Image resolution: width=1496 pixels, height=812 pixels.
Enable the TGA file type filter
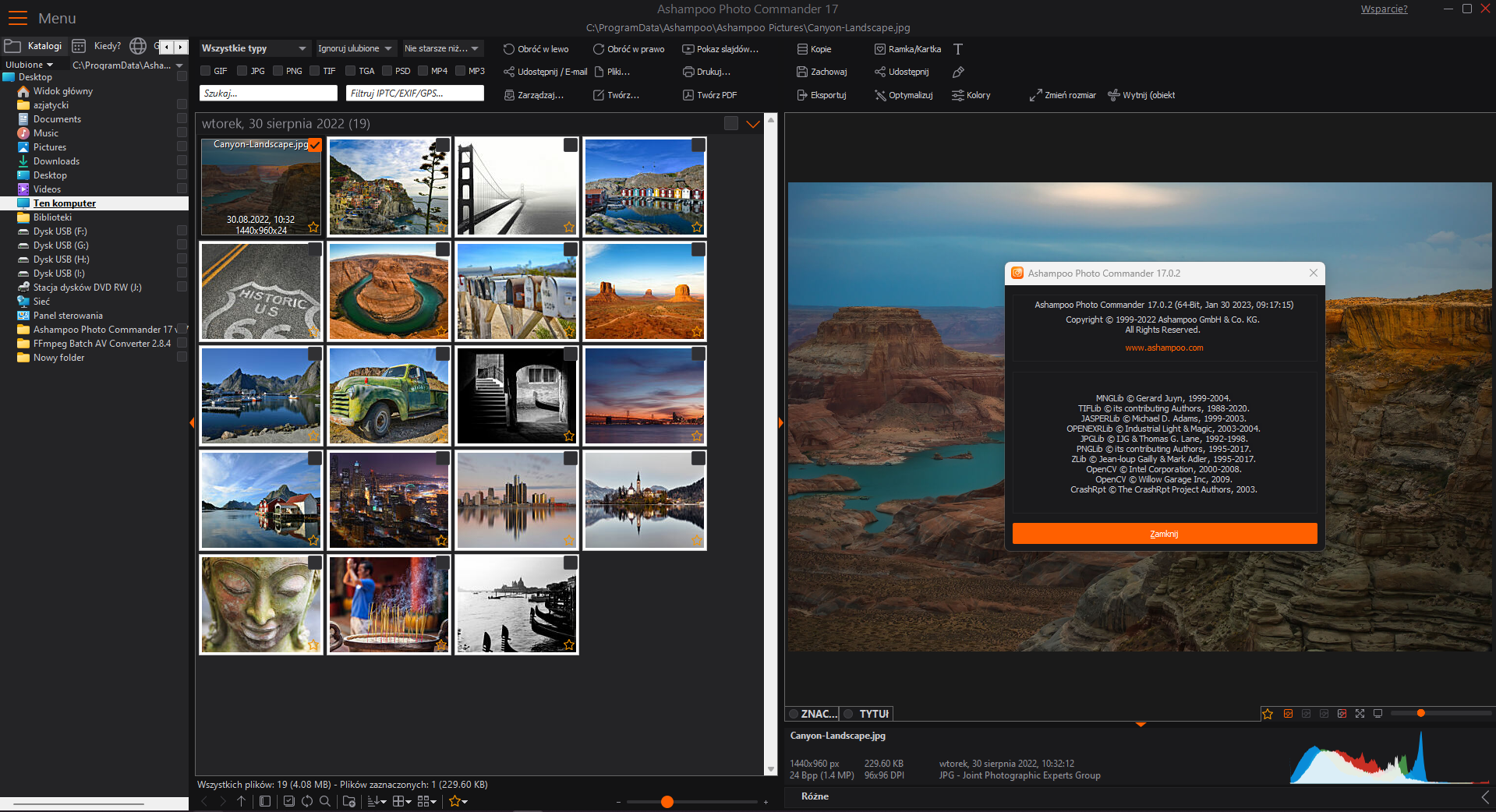[x=351, y=71]
